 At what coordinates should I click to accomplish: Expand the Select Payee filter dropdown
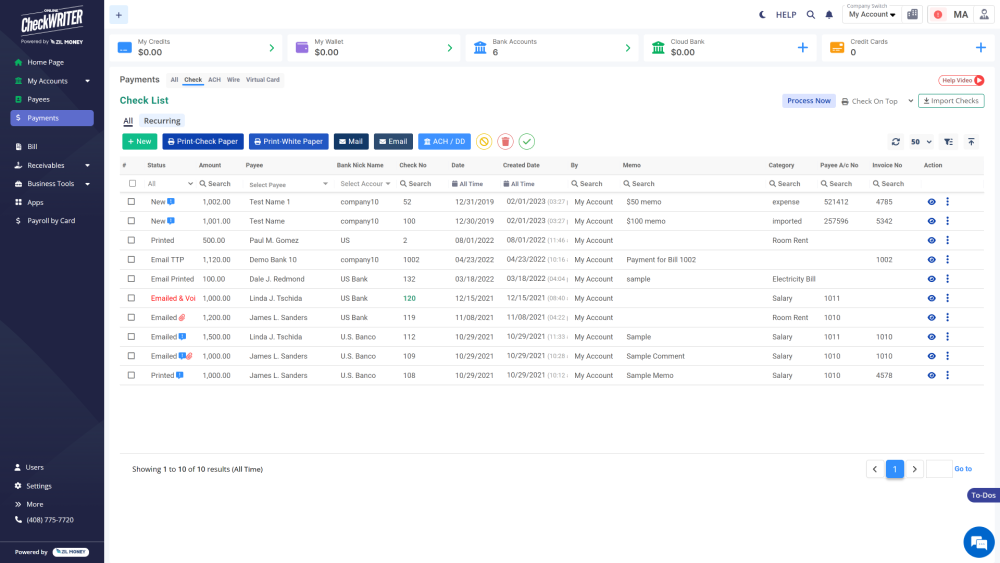coord(288,184)
